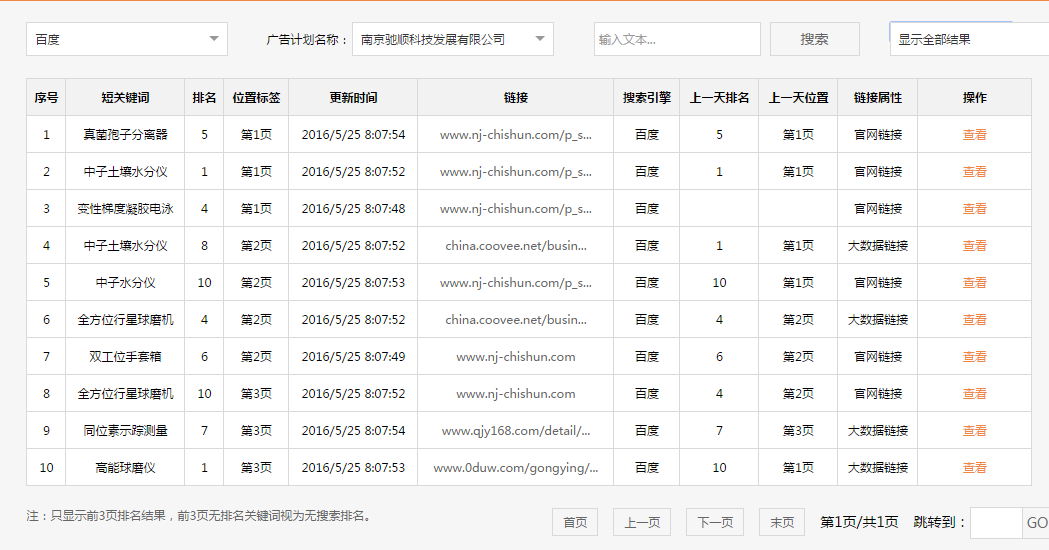The image size is (1049, 550).
Task: Select the 更新时间 column header
Action: point(353,98)
